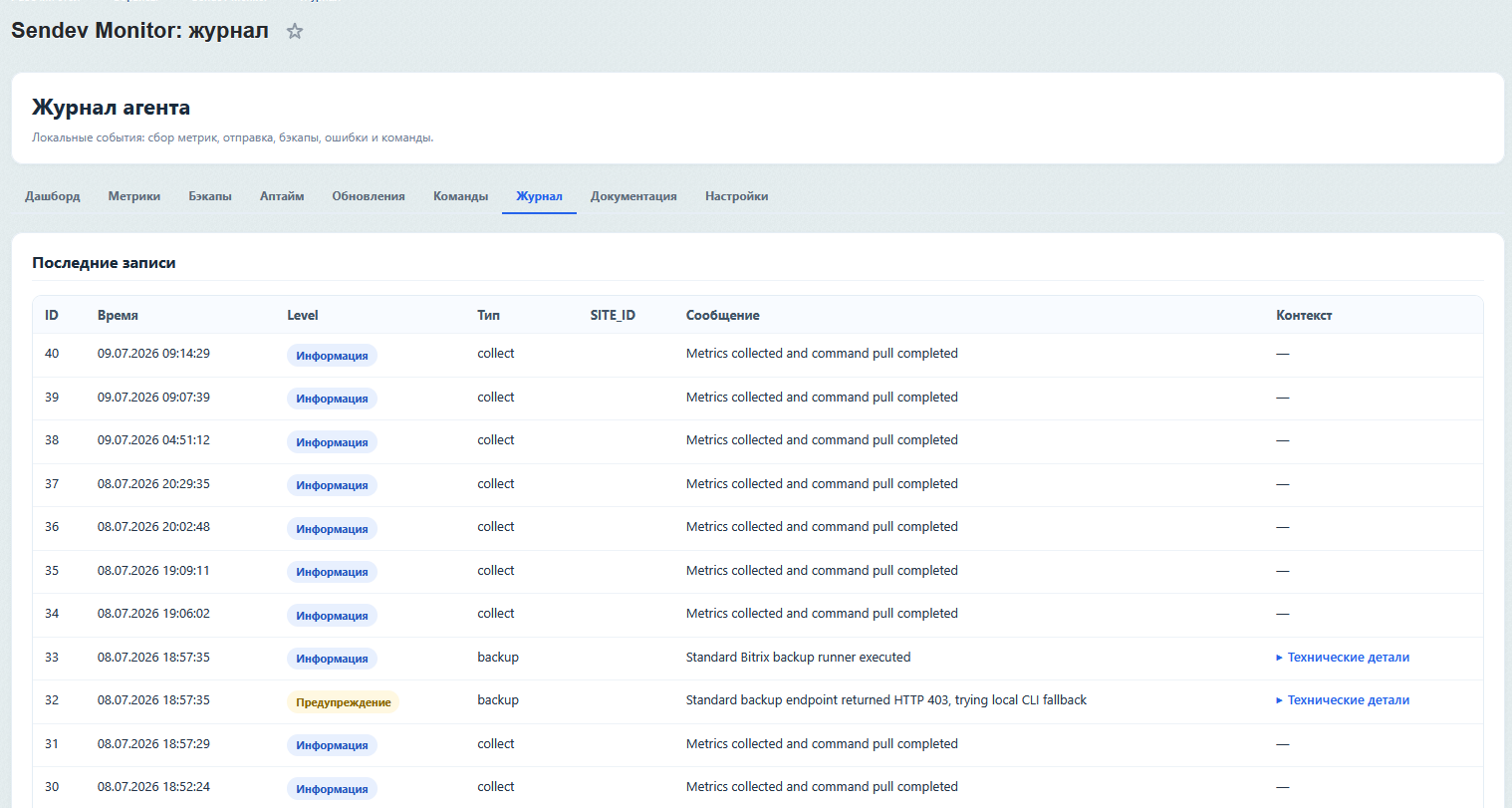
Task: Click the page title Sendev Monitor: журнал
Action: click(139, 31)
